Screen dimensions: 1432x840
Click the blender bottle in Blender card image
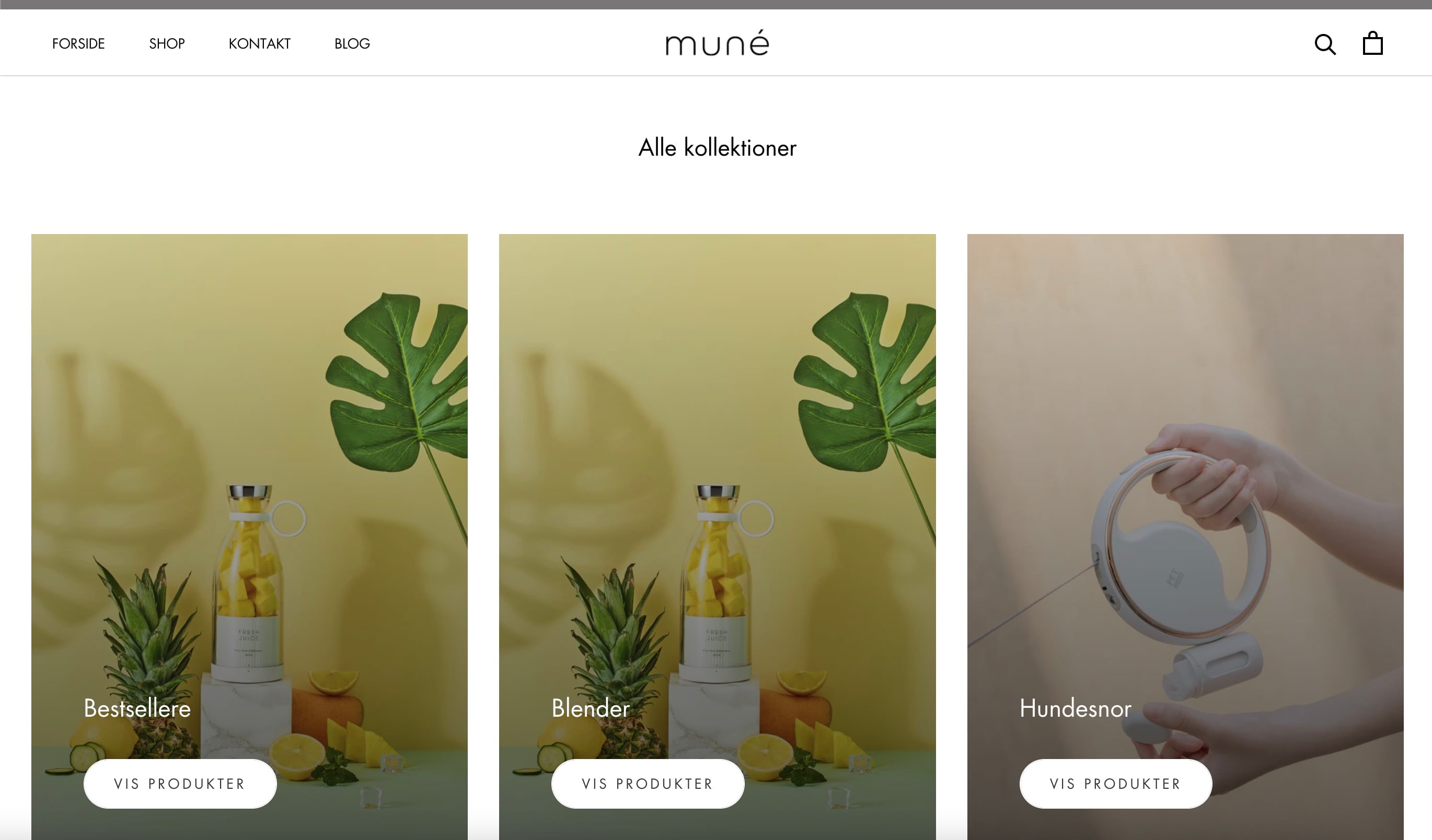click(718, 582)
